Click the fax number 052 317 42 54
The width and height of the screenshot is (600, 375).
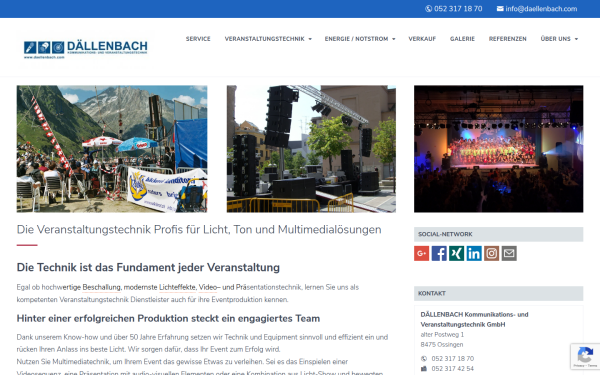click(x=453, y=368)
